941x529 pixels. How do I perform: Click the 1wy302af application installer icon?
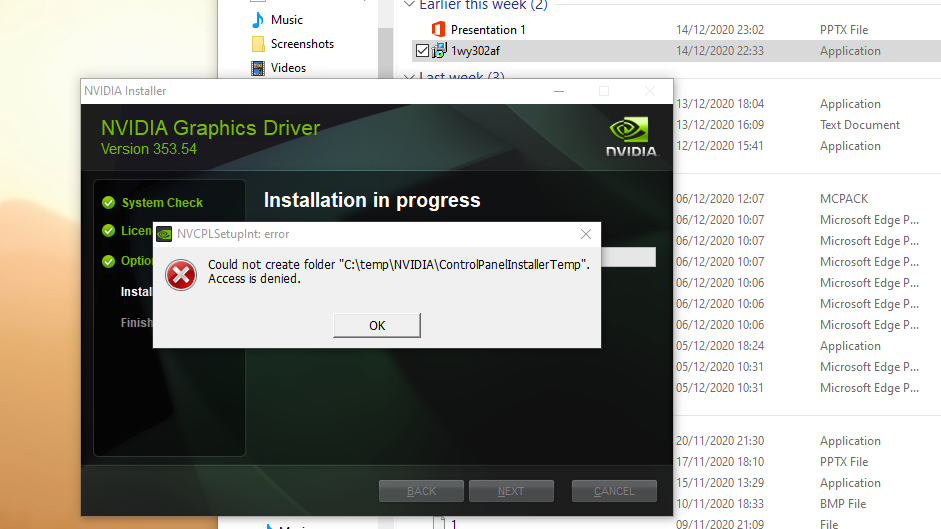(439, 50)
